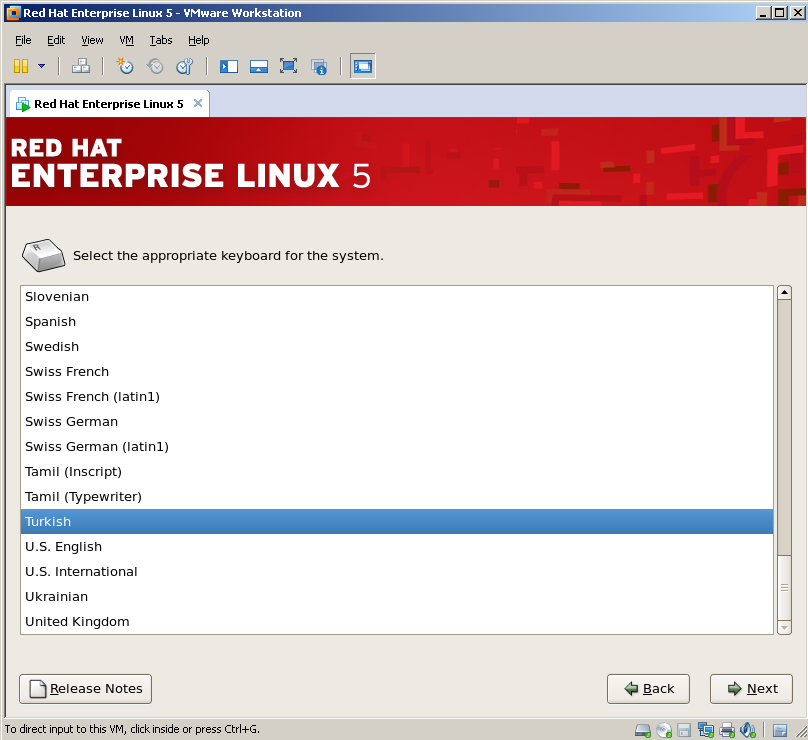Click the sound card status icon
Screen dimensions: 808x740
coord(748,730)
